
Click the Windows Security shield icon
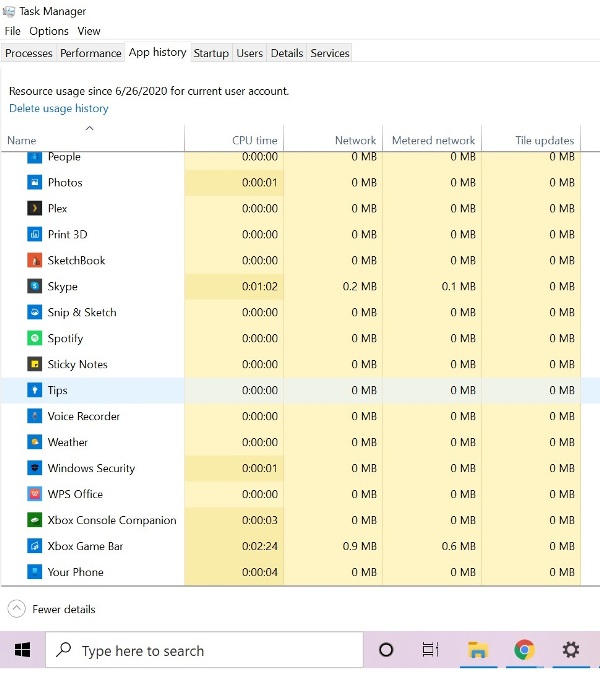tap(35, 467)
